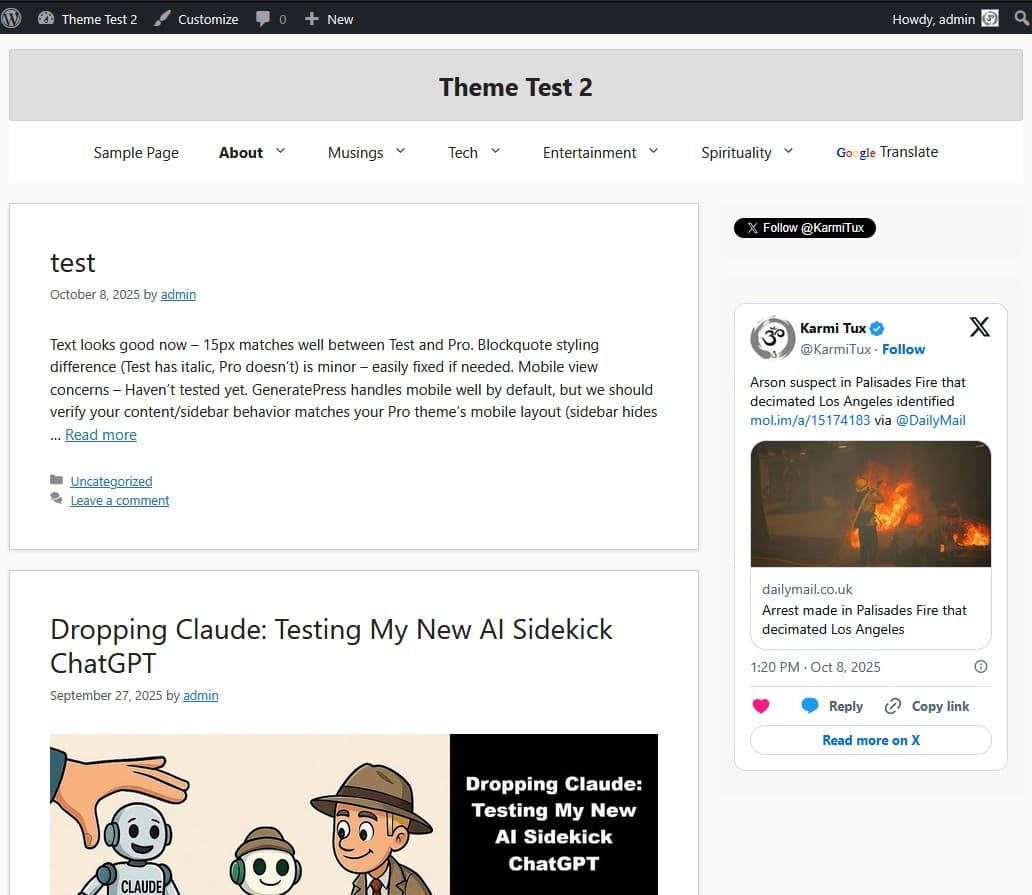Expand the Musings submenu chevron
The image size is (1032, 895).
[x=401, y=151]
